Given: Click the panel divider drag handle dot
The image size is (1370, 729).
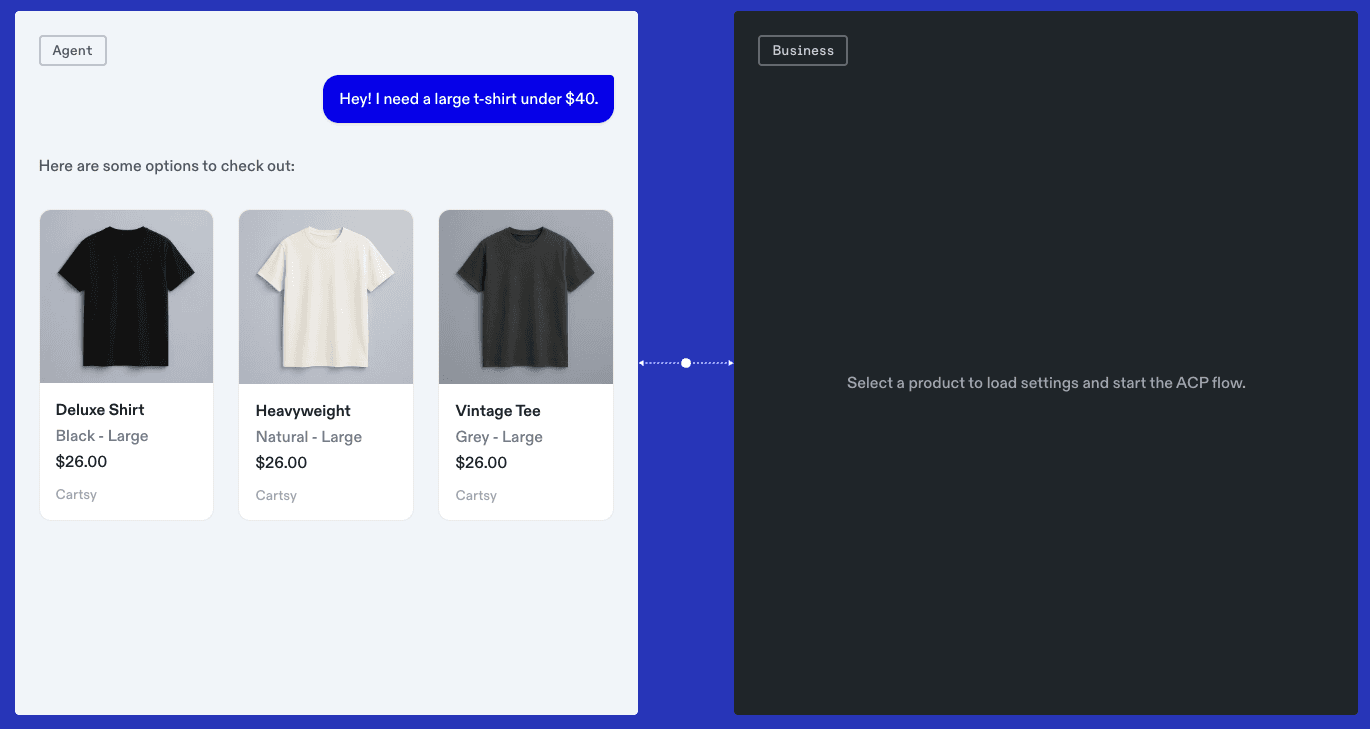Looking at the screenshot, I should (686, 362).
